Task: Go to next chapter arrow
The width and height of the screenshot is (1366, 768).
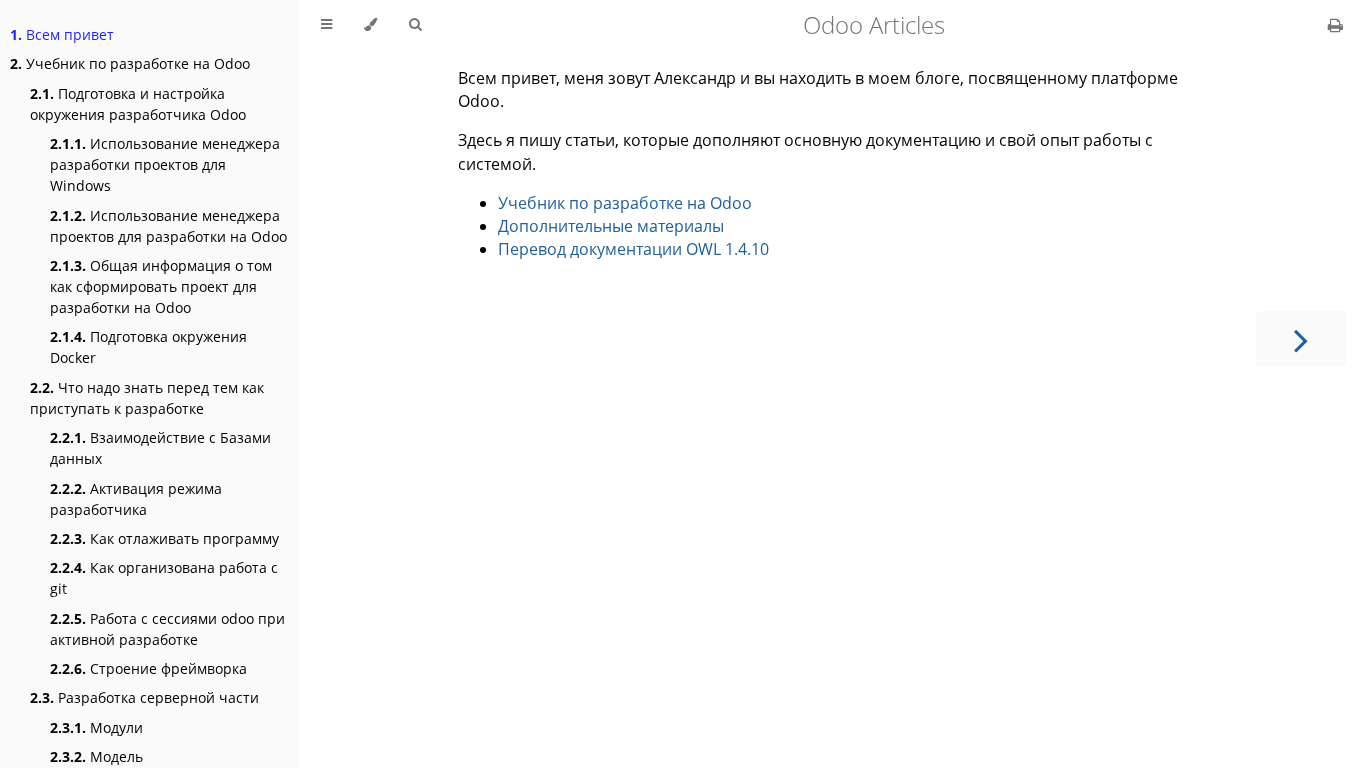Action: coord(1301,341)
